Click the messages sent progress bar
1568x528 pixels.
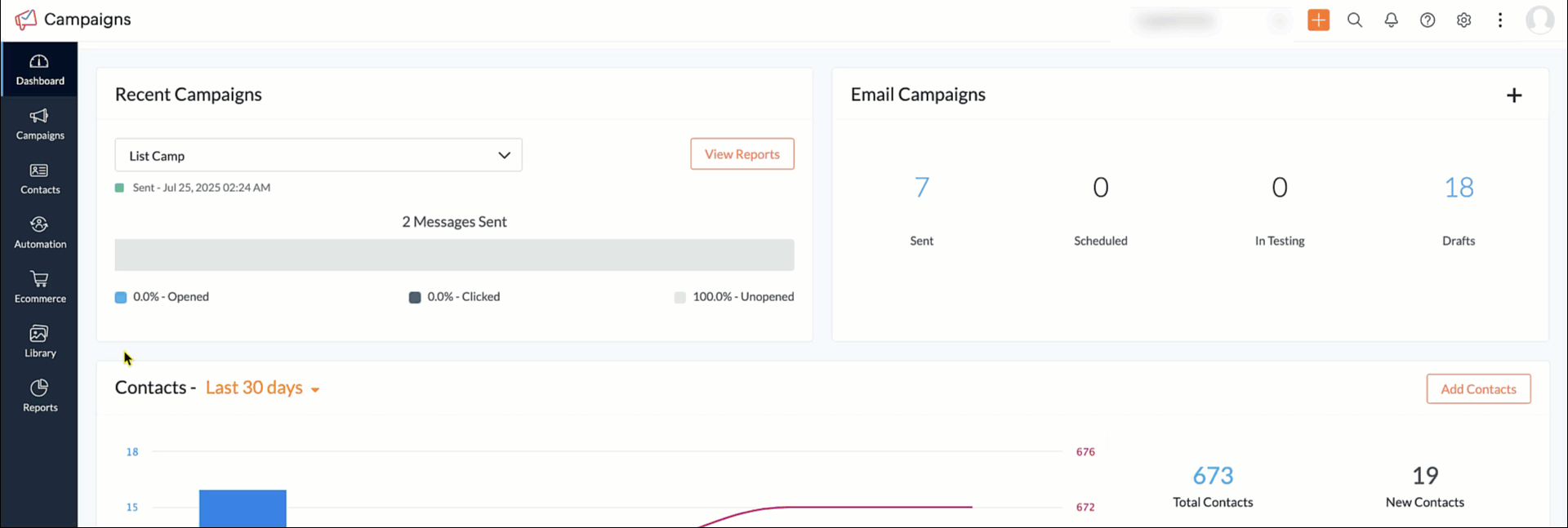coord(454,255)
